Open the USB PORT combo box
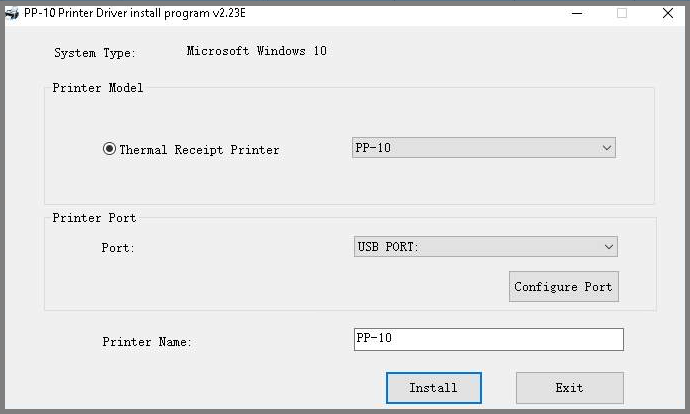 476,247
